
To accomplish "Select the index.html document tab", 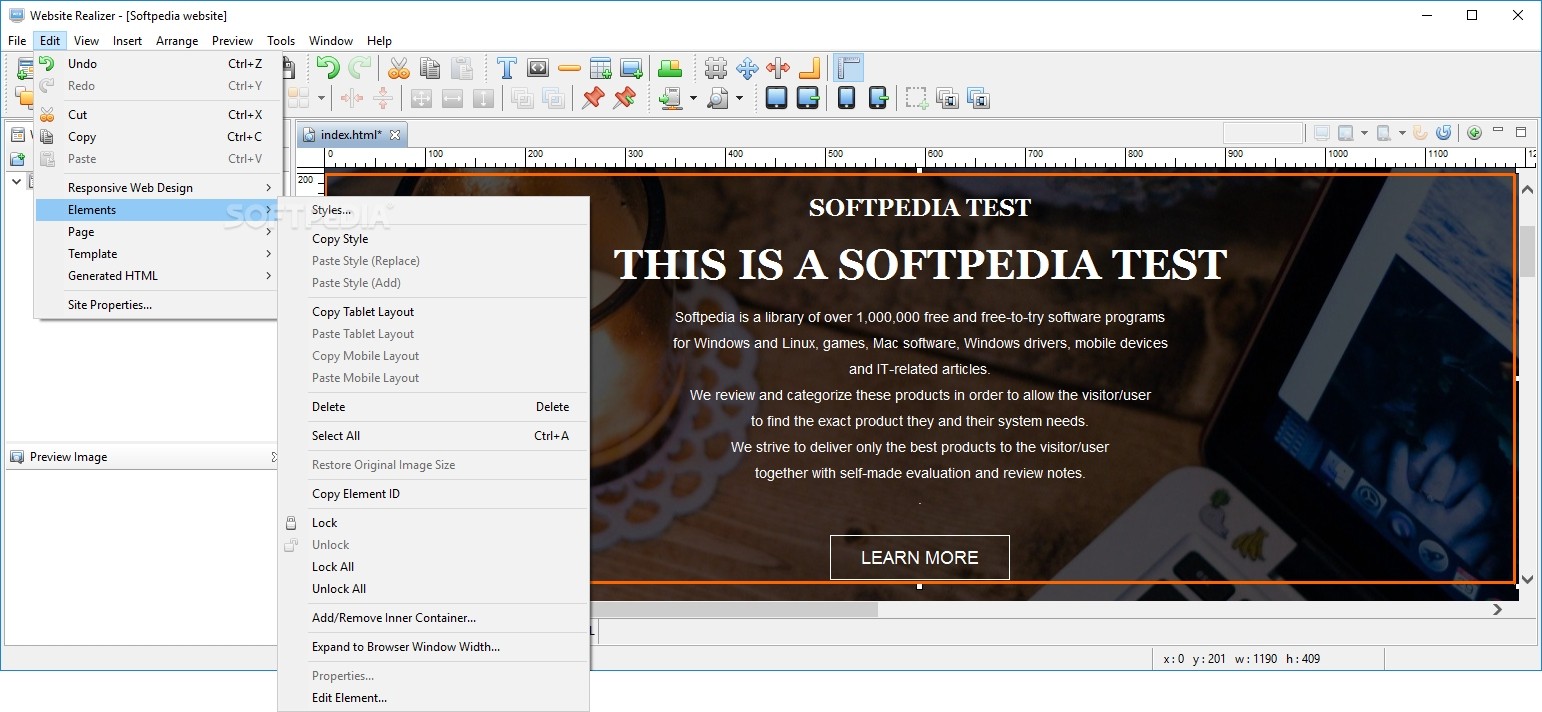I will 352,135.
